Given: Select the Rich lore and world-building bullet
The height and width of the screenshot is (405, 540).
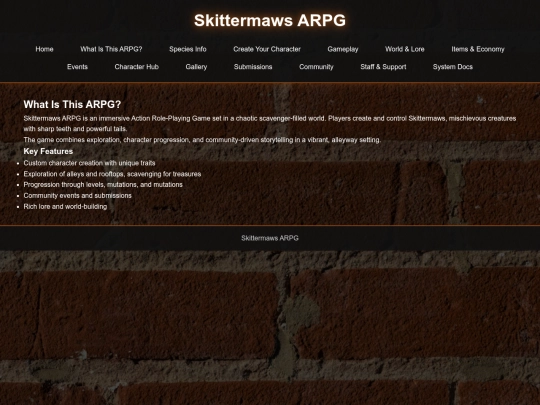Looking at the screenshot, I should tap(65, 207).
